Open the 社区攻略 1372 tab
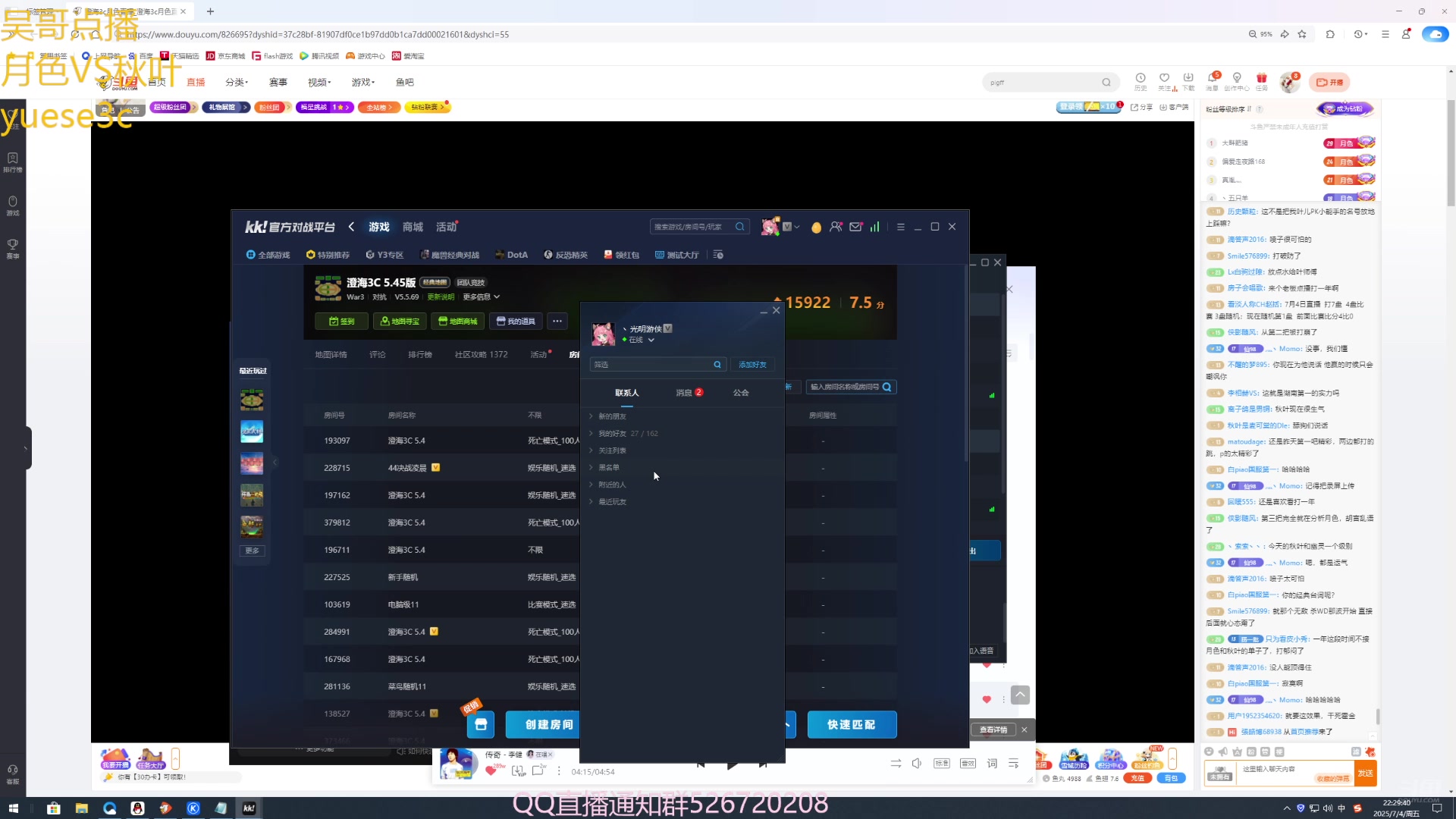 (x=481, y=355)
